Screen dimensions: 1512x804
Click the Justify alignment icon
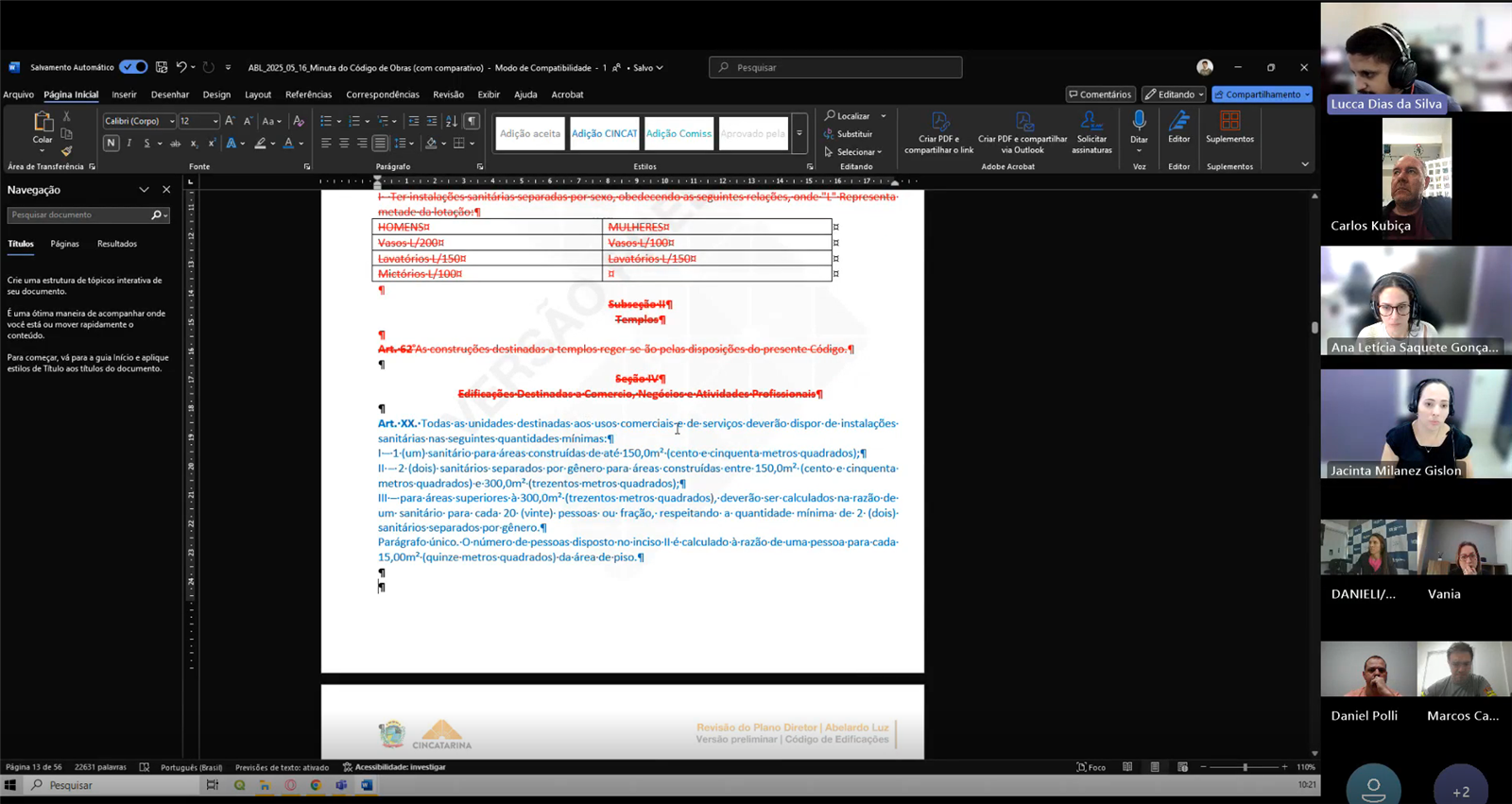point(380,144)
